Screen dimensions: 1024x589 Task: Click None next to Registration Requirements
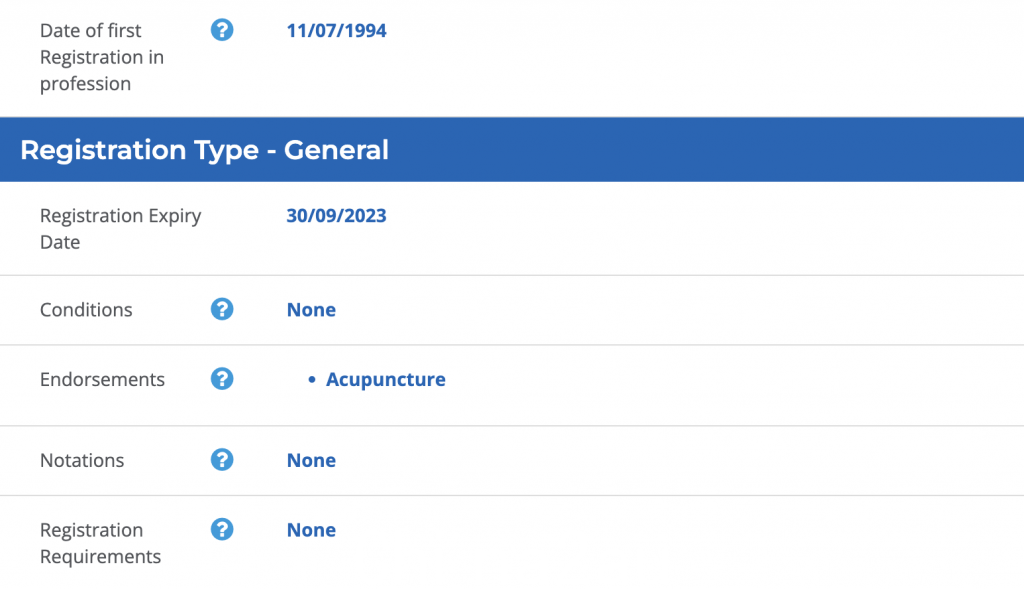coord(311,530)
